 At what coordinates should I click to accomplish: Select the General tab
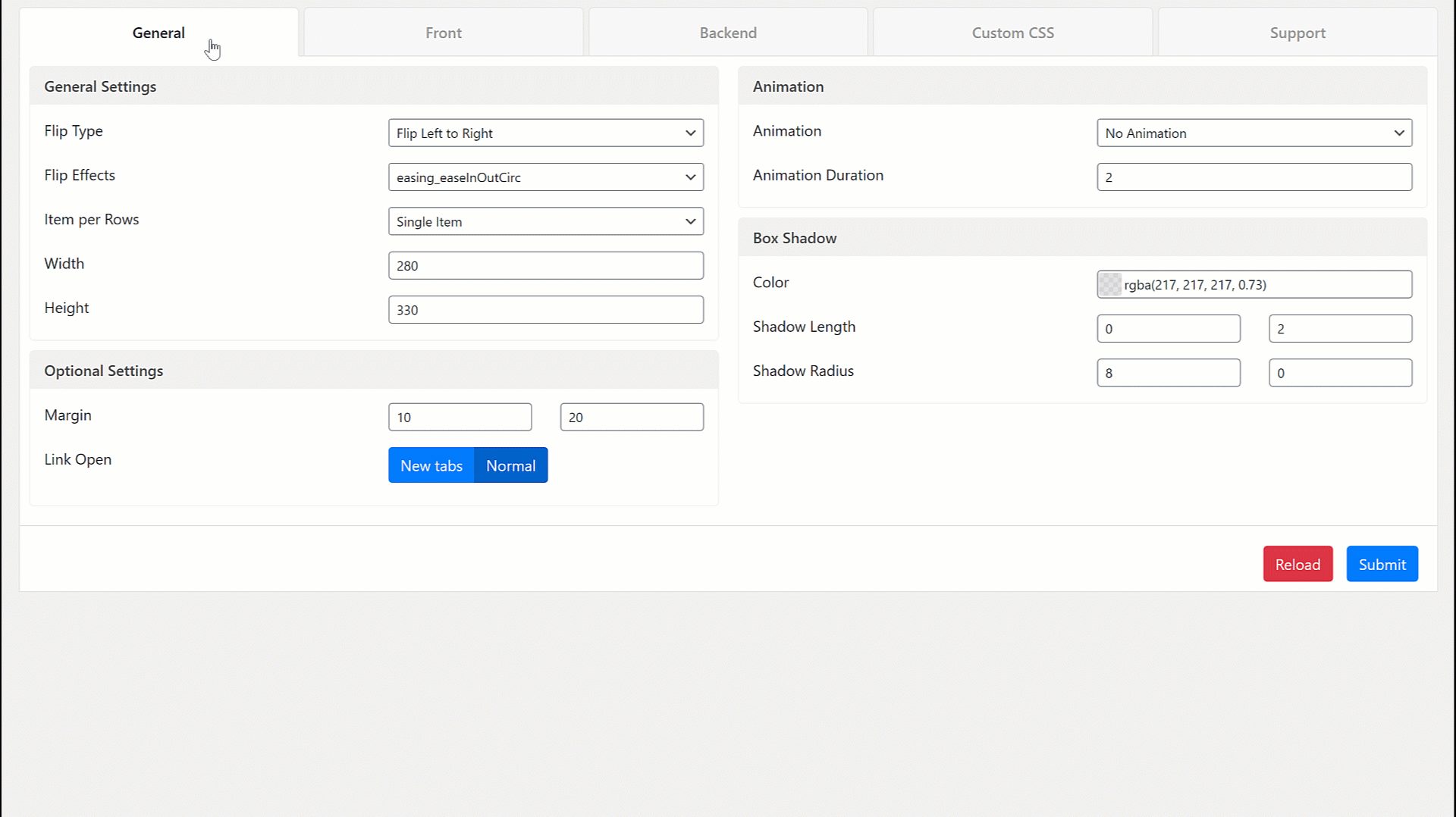click(x=158, y=33)
